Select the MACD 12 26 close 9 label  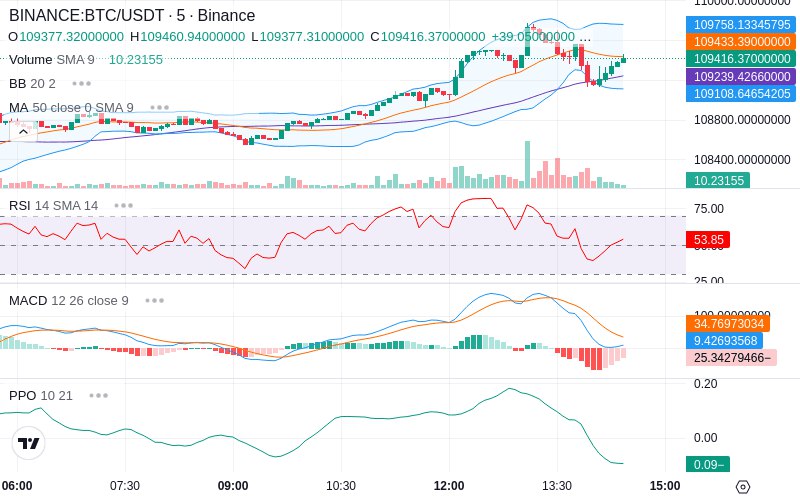pos(69,301)
